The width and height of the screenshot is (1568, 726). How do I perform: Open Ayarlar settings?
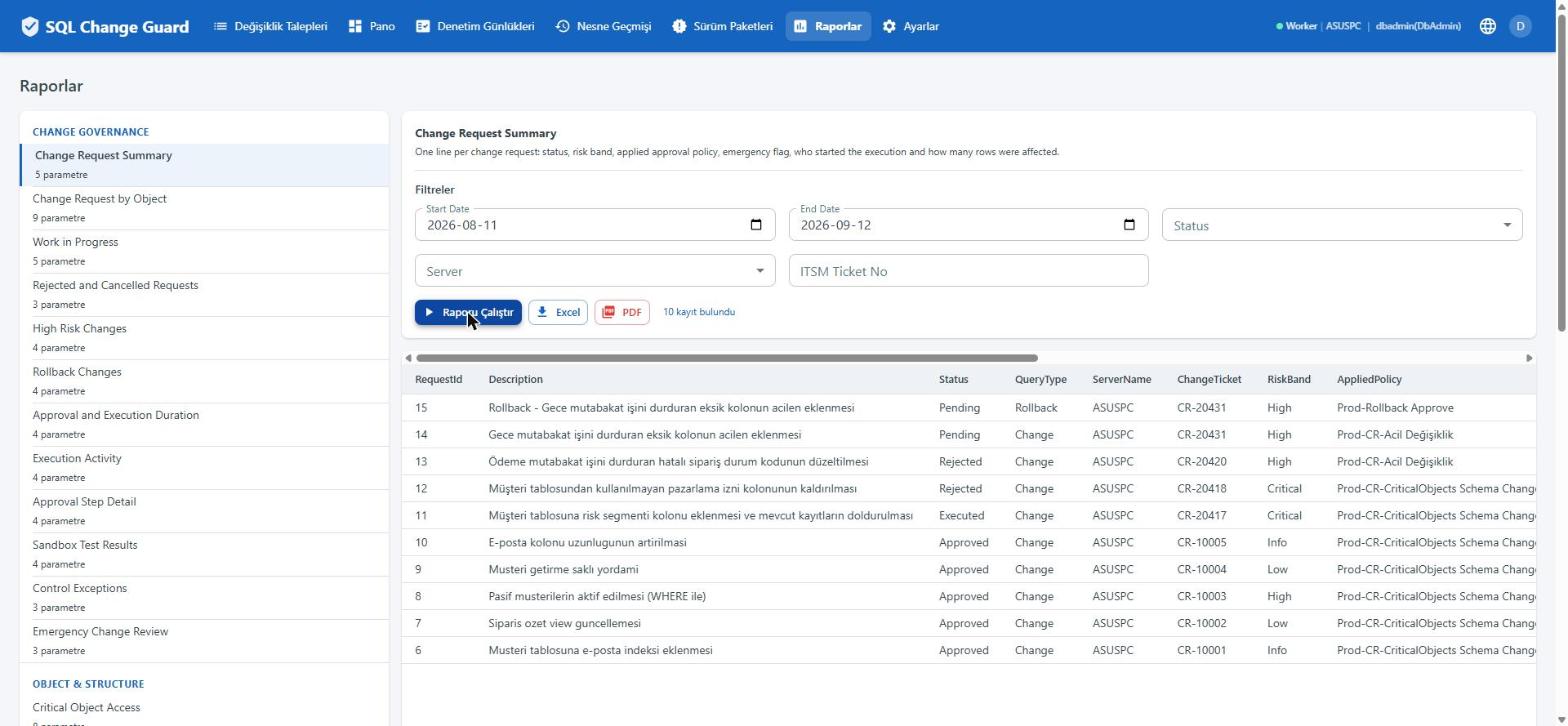pos(911,27)
